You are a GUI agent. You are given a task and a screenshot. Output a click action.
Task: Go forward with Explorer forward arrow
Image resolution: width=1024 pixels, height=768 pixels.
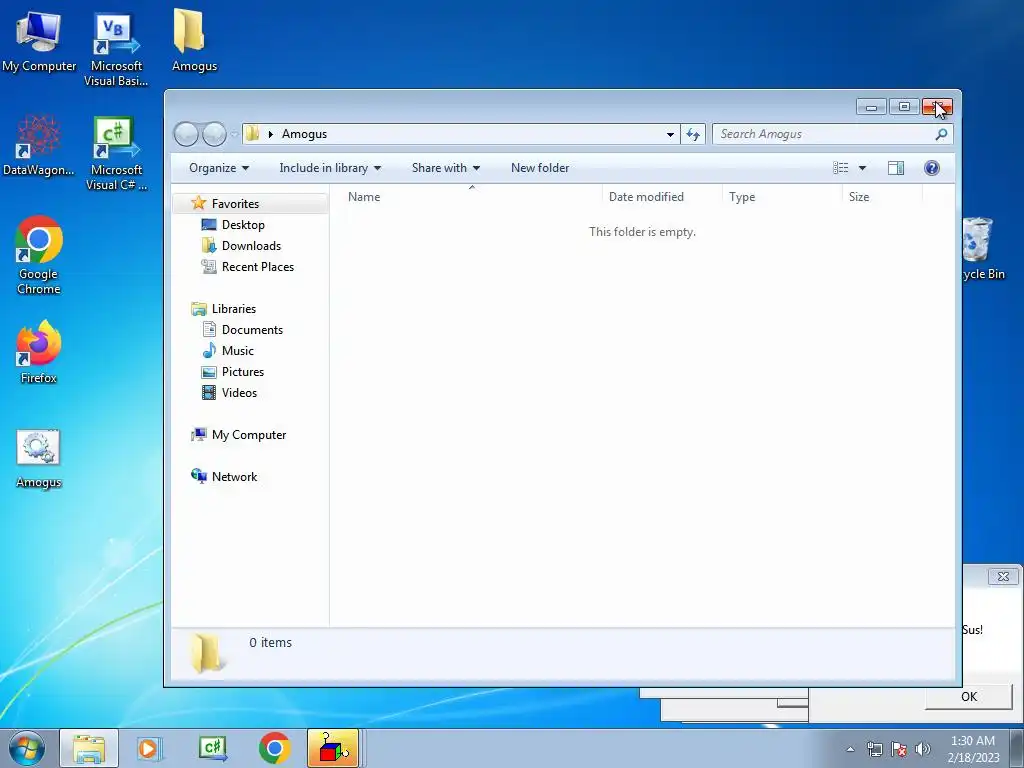tap(214, 134)
